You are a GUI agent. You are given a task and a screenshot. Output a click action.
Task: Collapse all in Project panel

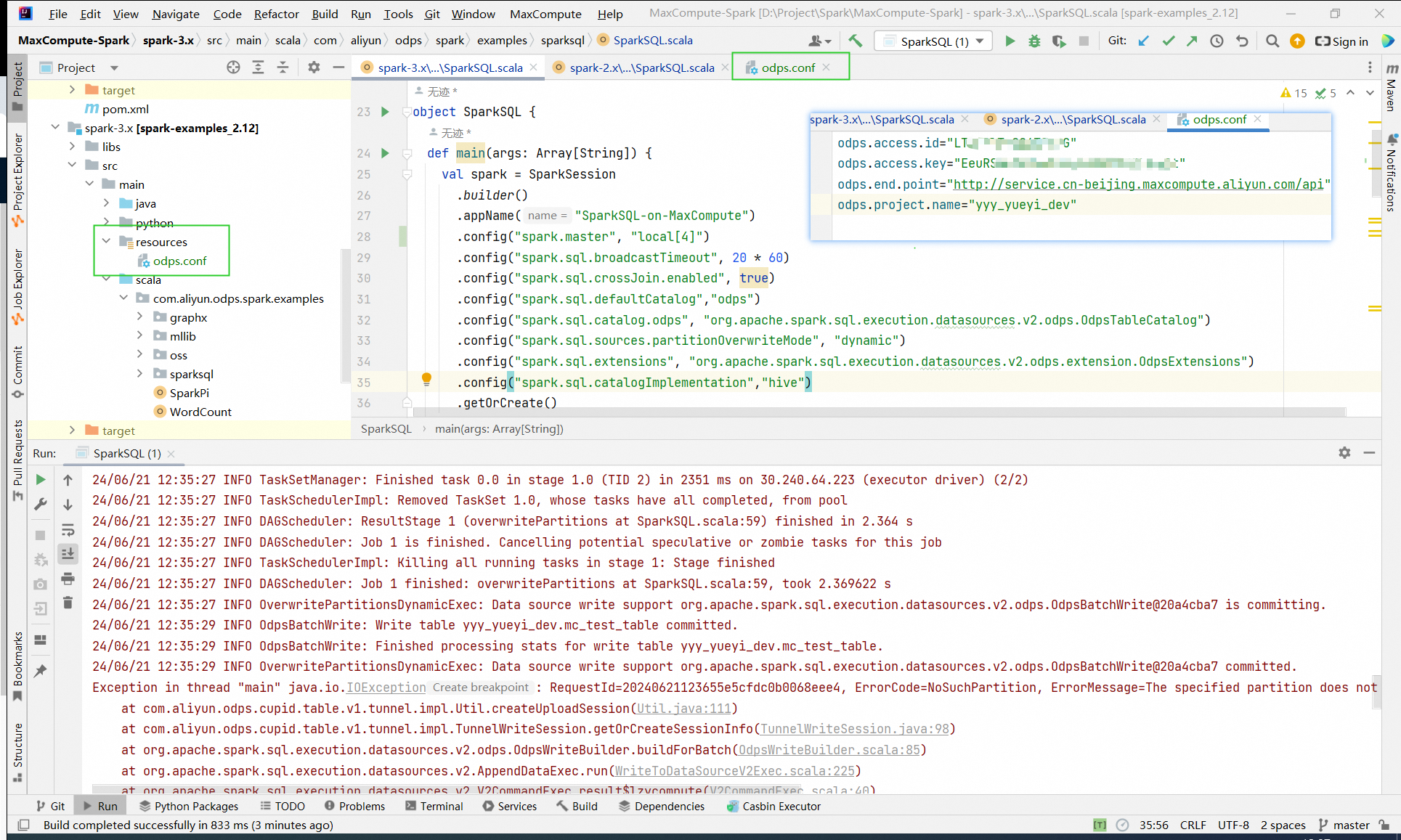click(283, 68)
